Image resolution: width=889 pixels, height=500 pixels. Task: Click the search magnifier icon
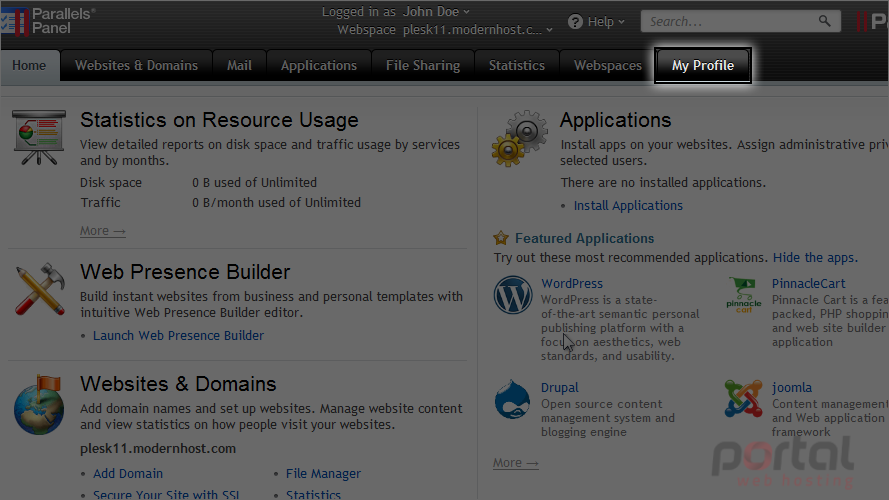(824, 21)
